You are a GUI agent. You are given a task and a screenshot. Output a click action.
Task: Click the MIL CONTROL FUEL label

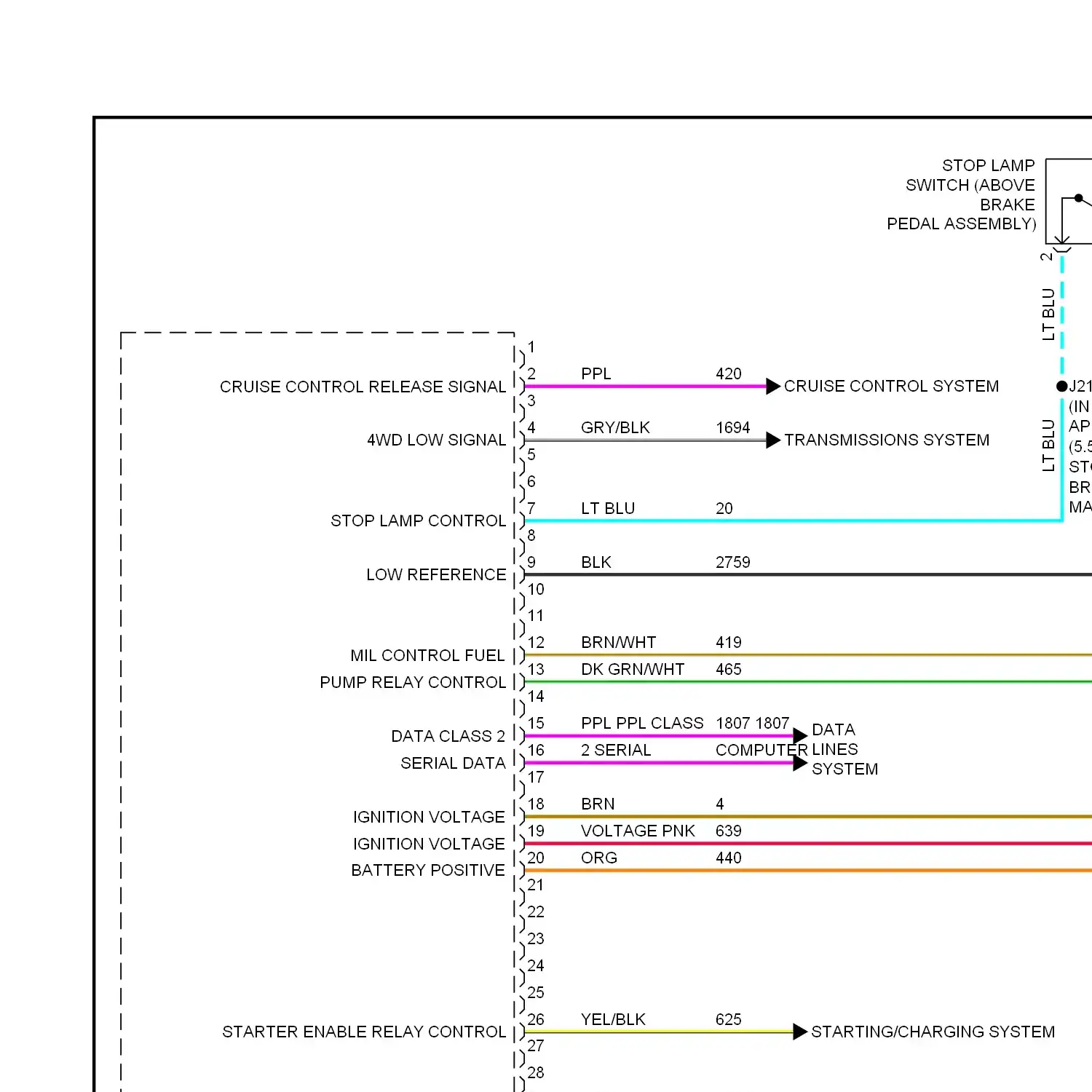click(427, 655)
